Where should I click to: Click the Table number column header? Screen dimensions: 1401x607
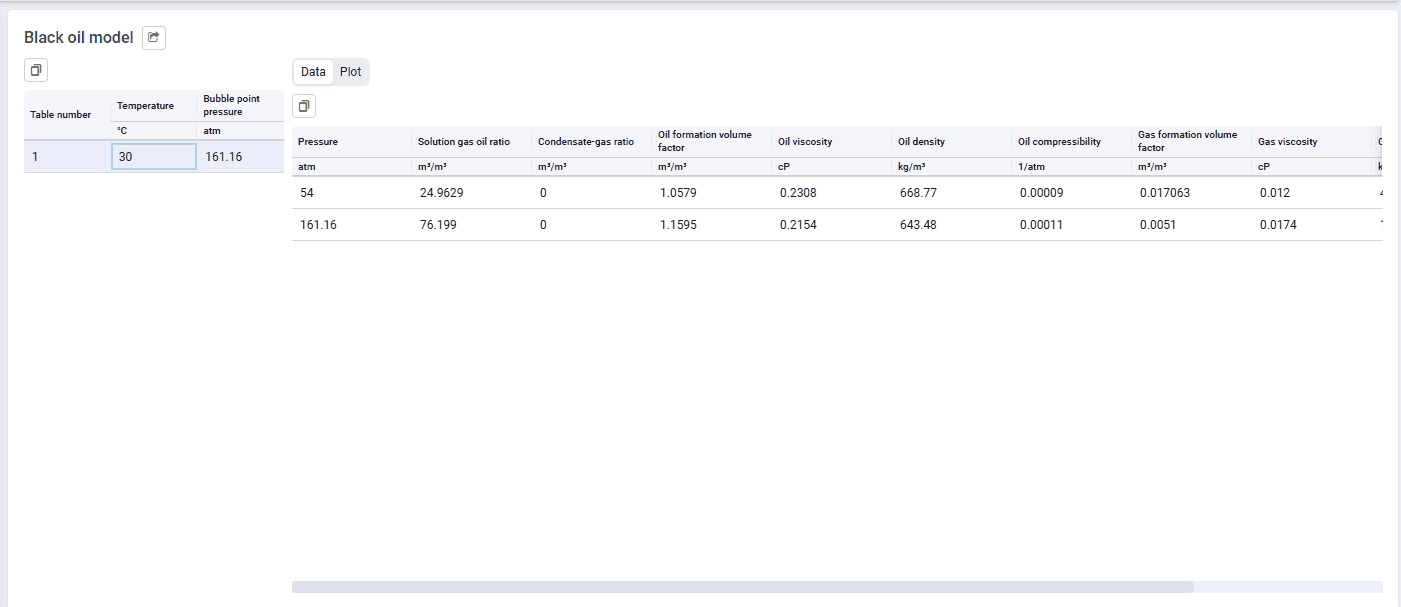67,114
